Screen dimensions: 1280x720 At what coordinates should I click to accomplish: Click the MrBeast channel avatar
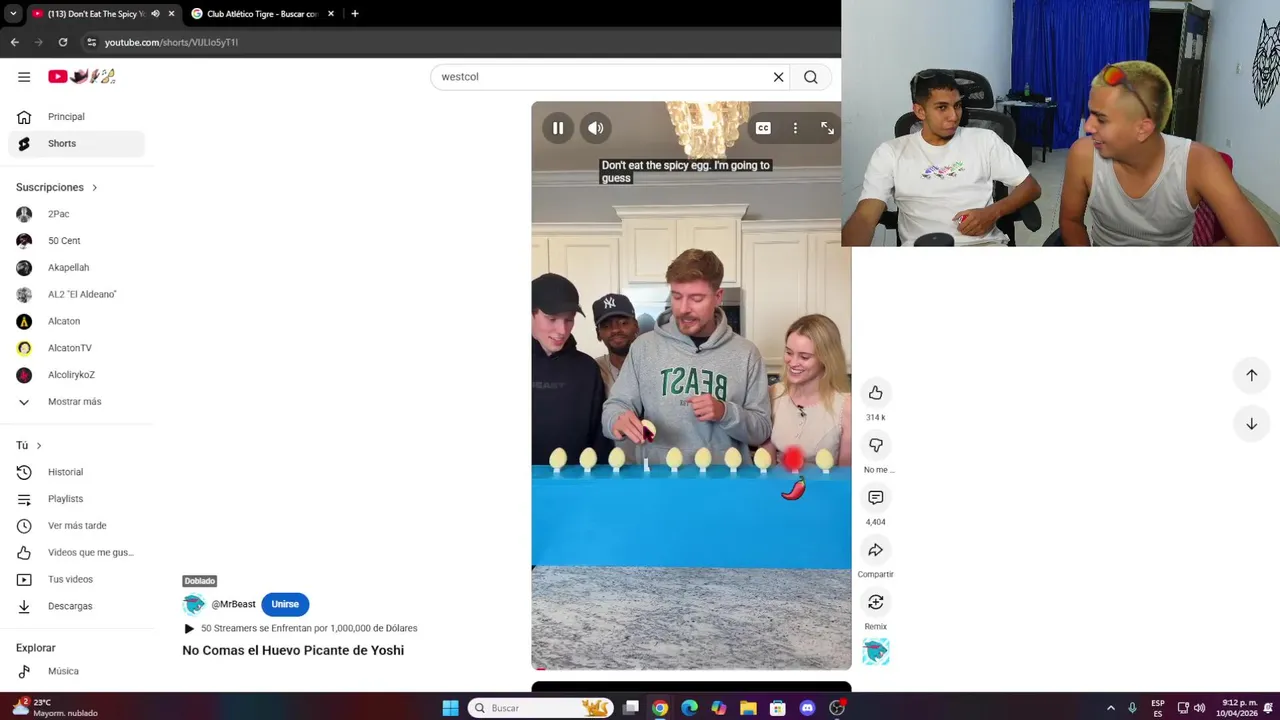194,604
